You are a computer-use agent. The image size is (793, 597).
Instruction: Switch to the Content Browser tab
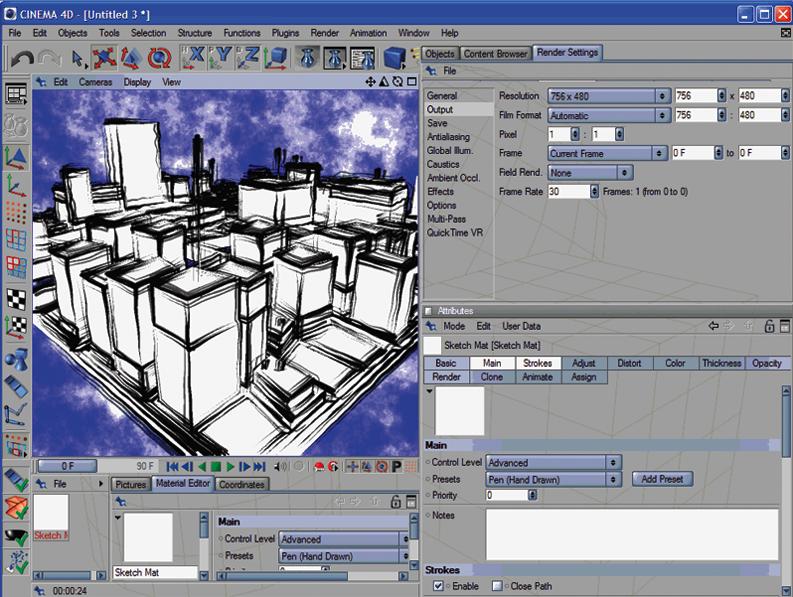[496, 53]
